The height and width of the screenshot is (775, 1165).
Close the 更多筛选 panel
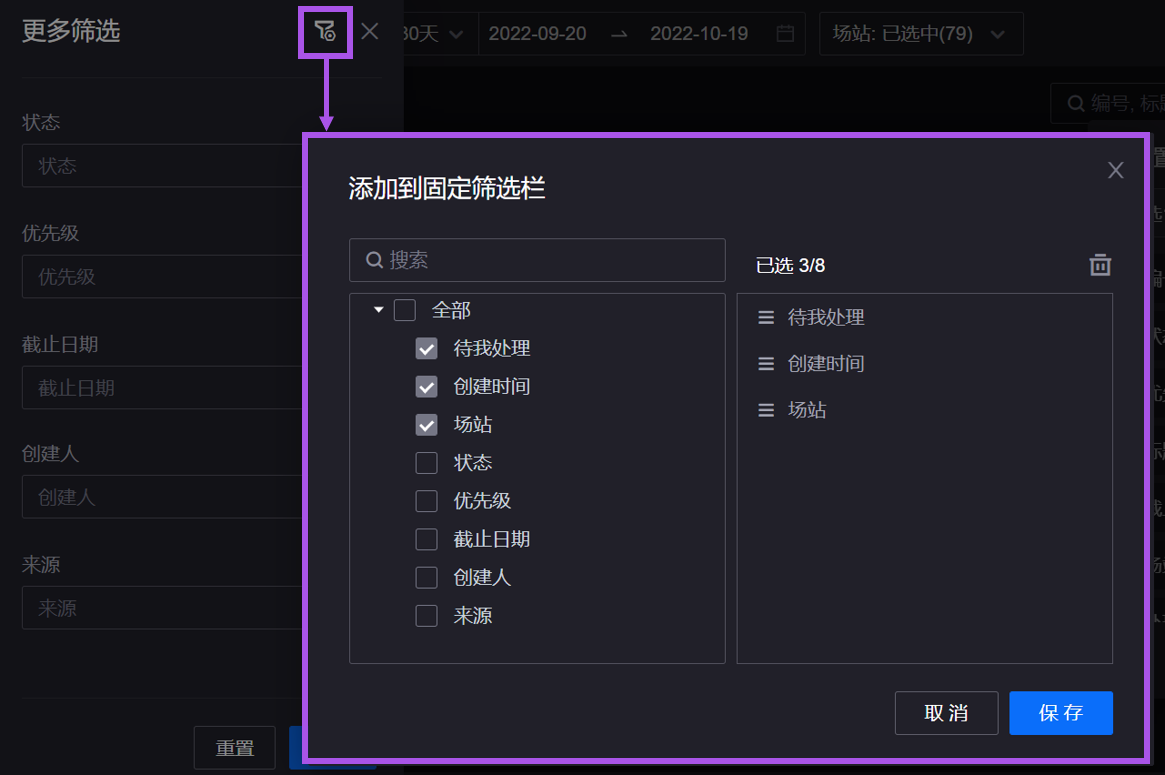(370, 32)
